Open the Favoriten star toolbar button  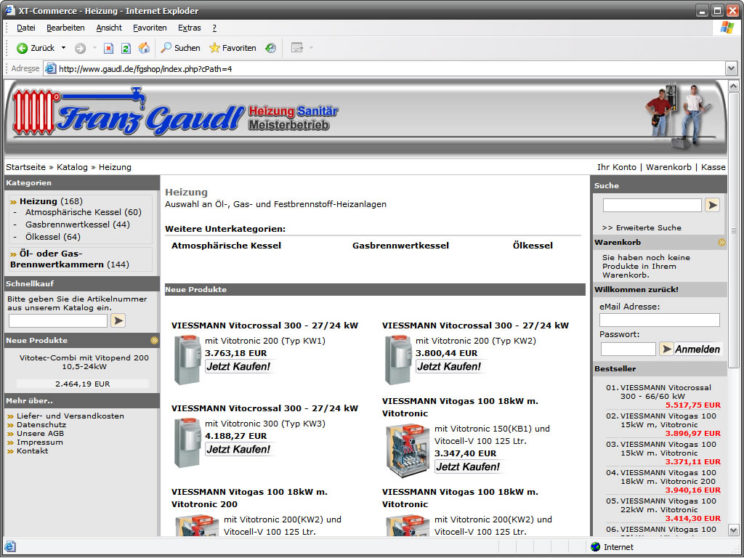pyautogui.click(x=232, y=48)
